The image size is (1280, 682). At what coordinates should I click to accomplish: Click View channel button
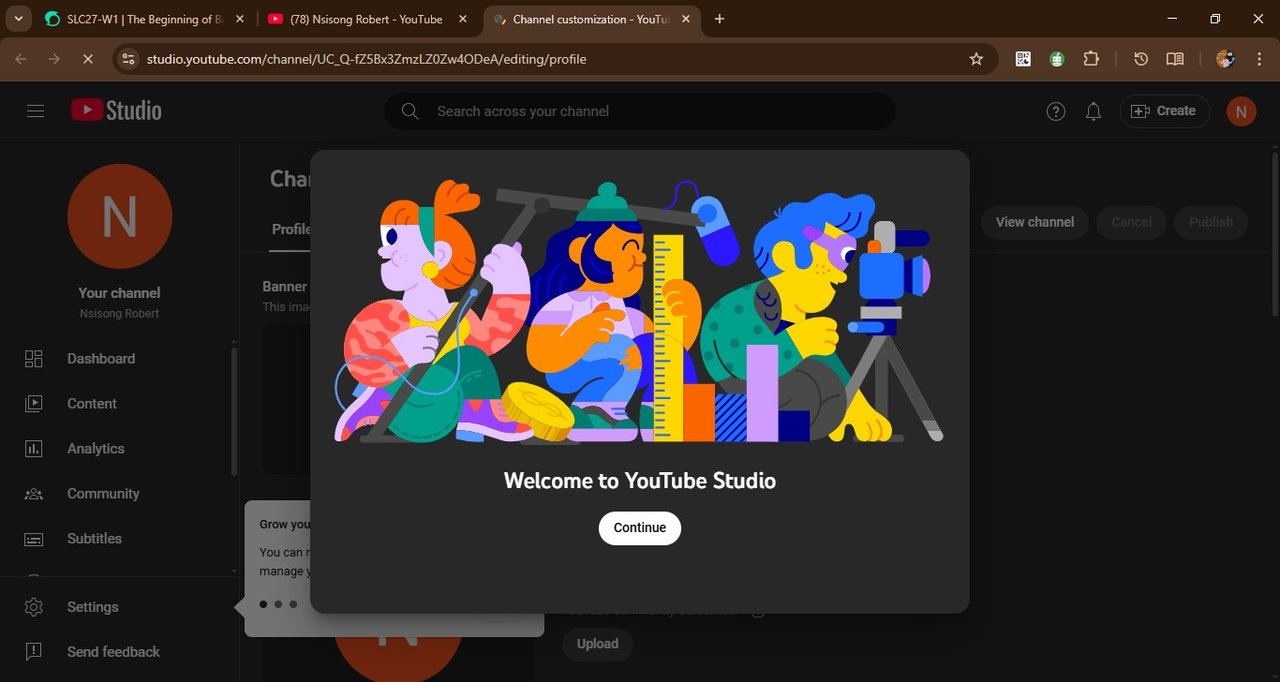[1035, 222]
